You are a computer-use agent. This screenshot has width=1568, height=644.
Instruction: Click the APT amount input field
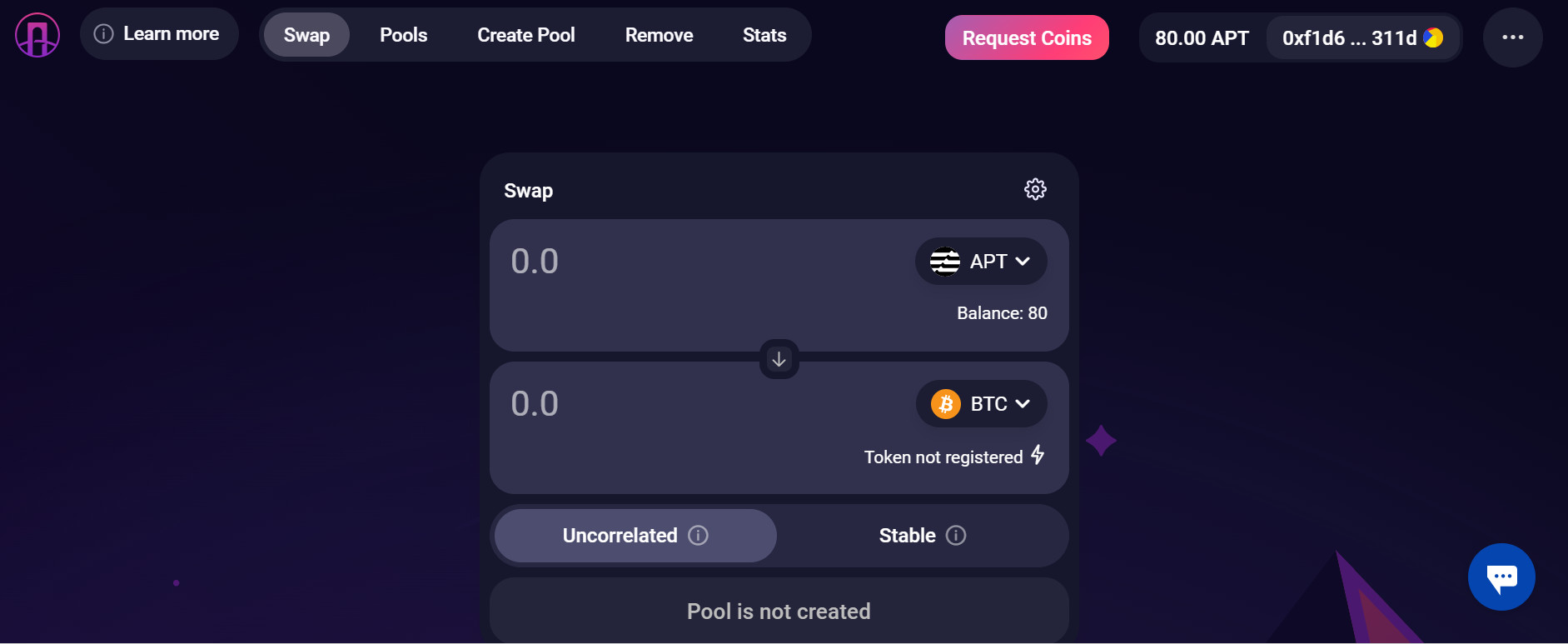(x=666, y=262)
